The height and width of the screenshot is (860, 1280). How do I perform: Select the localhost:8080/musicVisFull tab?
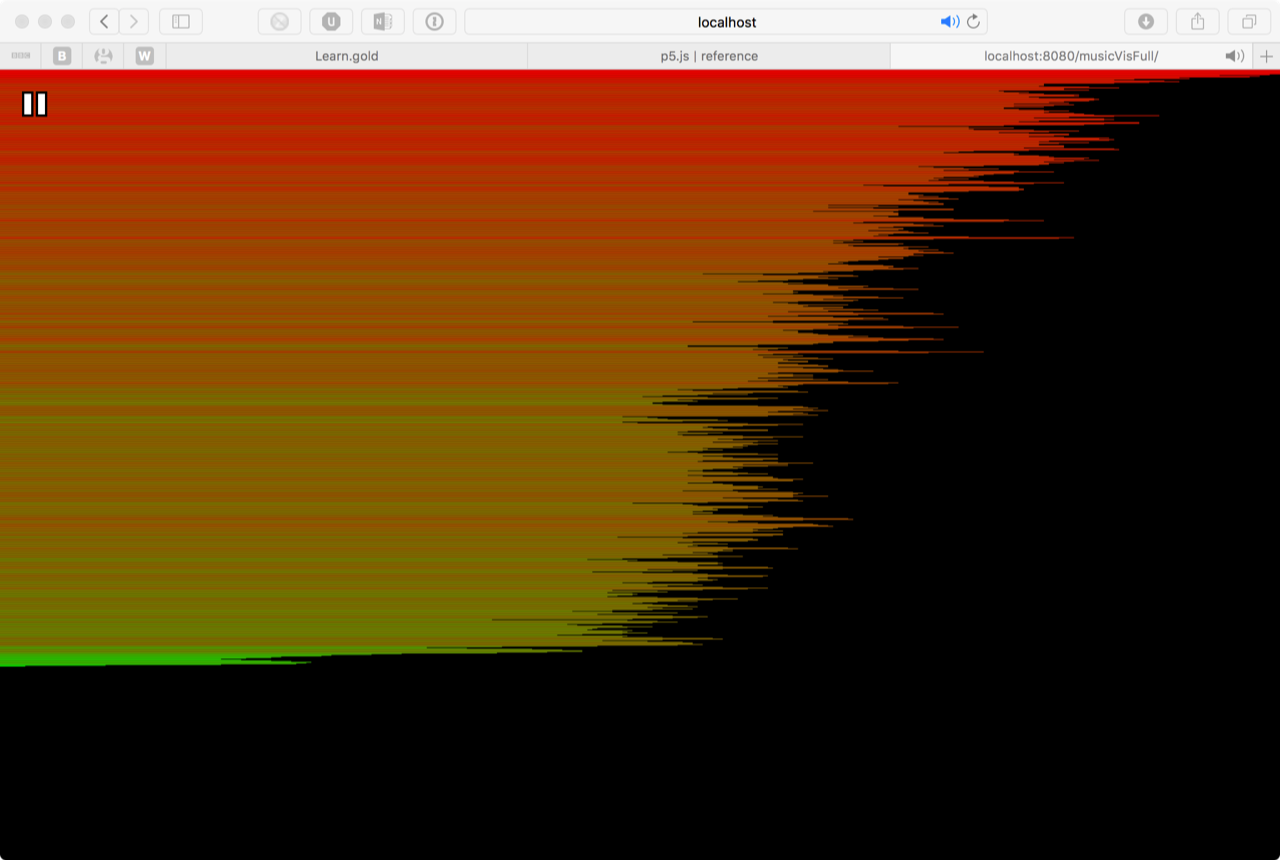click(x=1071, y=56)
